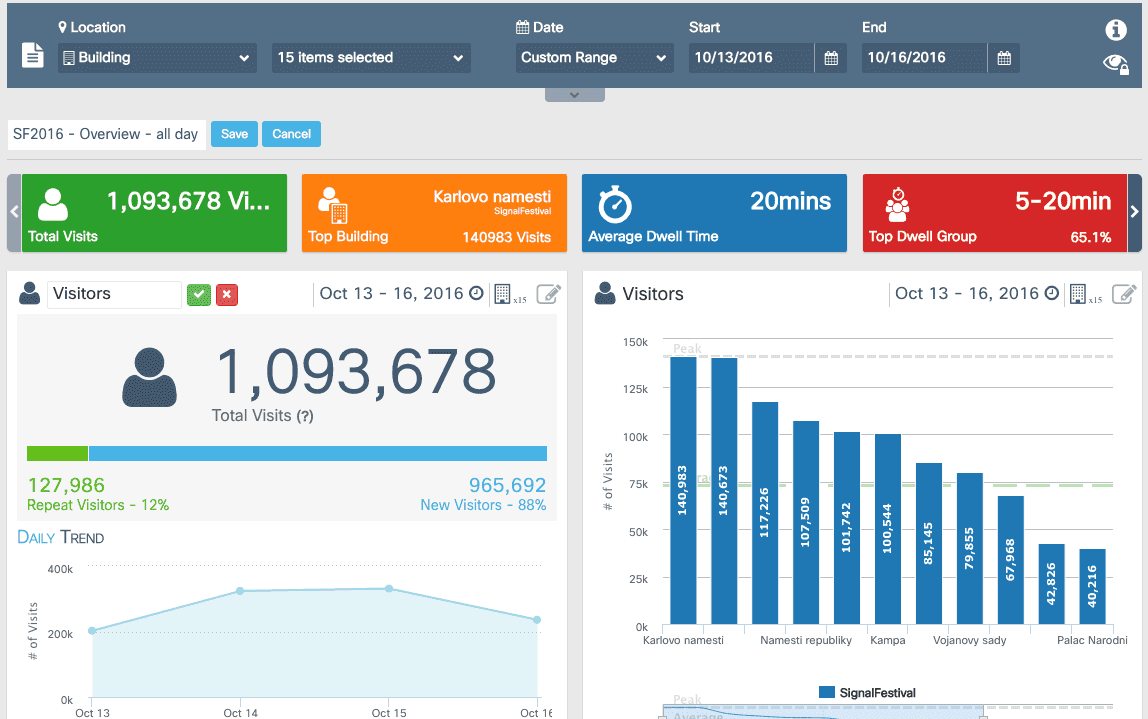
Task: Click the report document icon in header
Action: 33,56
